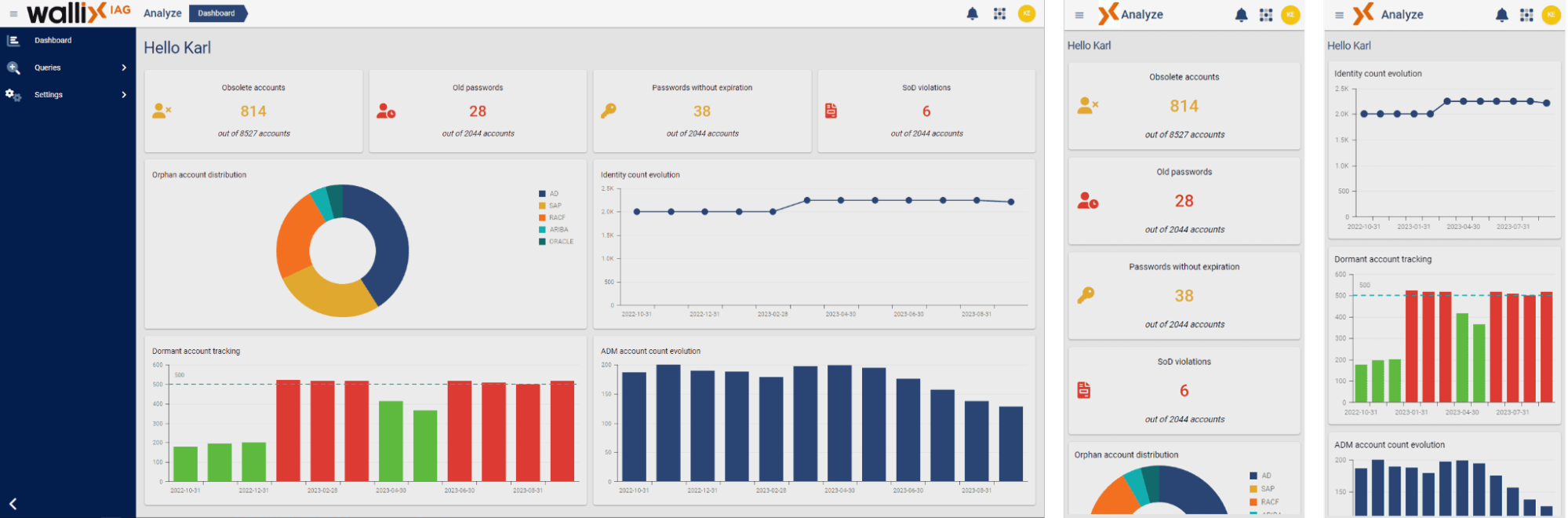This screenshot has height=518, width=1568.
Task: Click 'Orphan account distribution' title in middle mobile view
Action: (1126, 454)
